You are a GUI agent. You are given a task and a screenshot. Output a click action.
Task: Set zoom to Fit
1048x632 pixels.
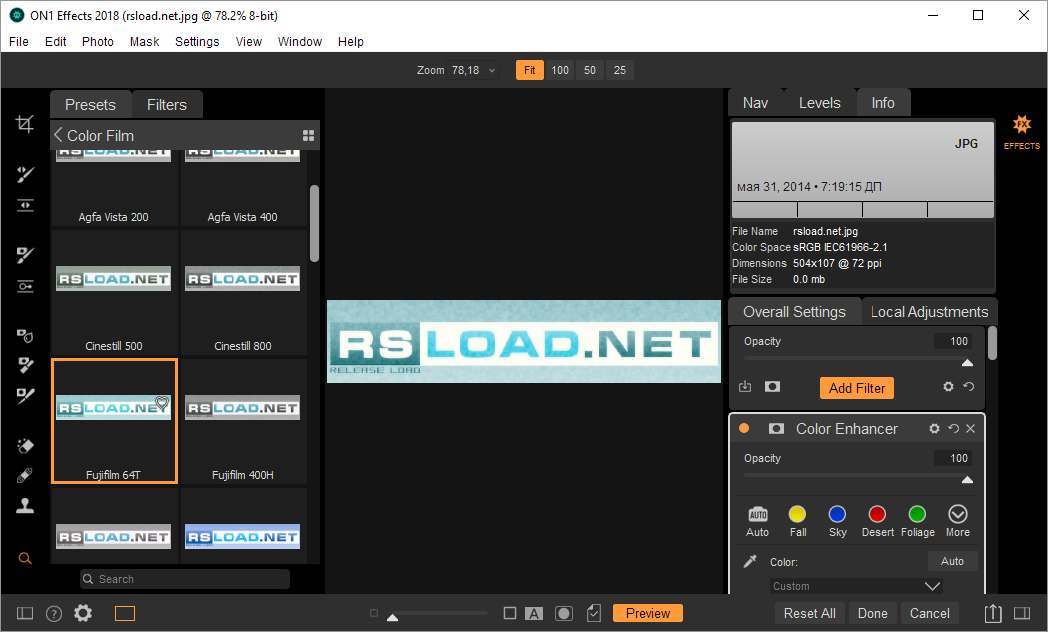pos(529,70)
